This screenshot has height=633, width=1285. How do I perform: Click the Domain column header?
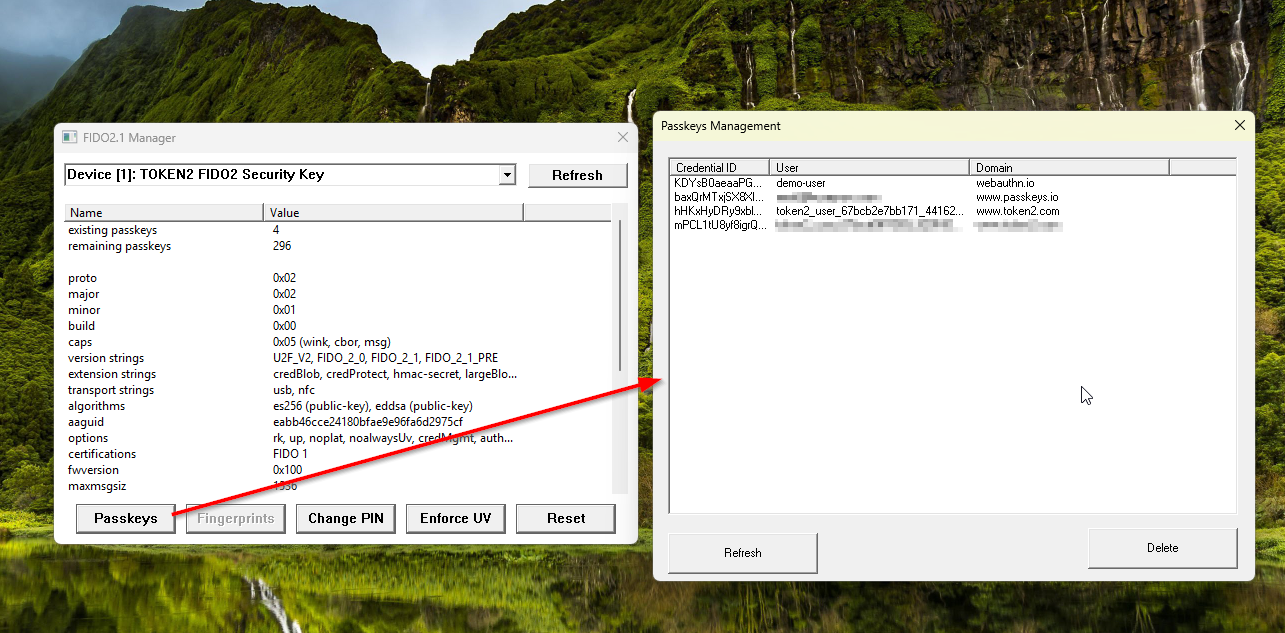(1070, 167)
